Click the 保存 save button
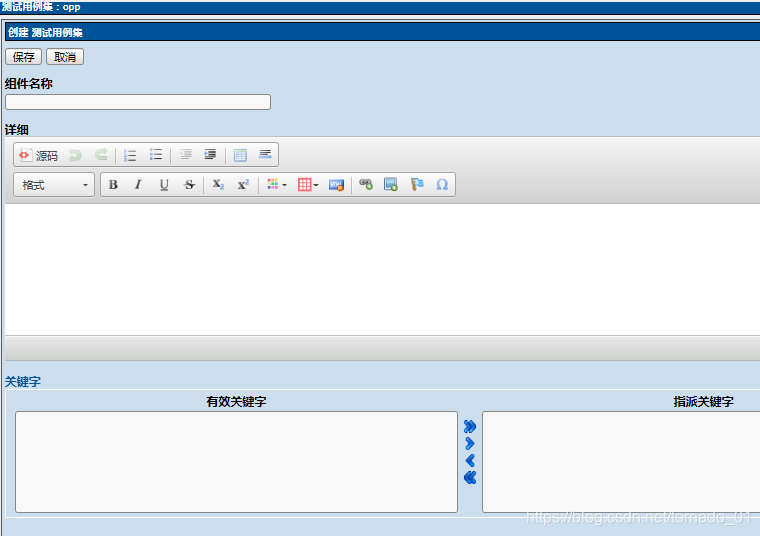 click(23, 57)
